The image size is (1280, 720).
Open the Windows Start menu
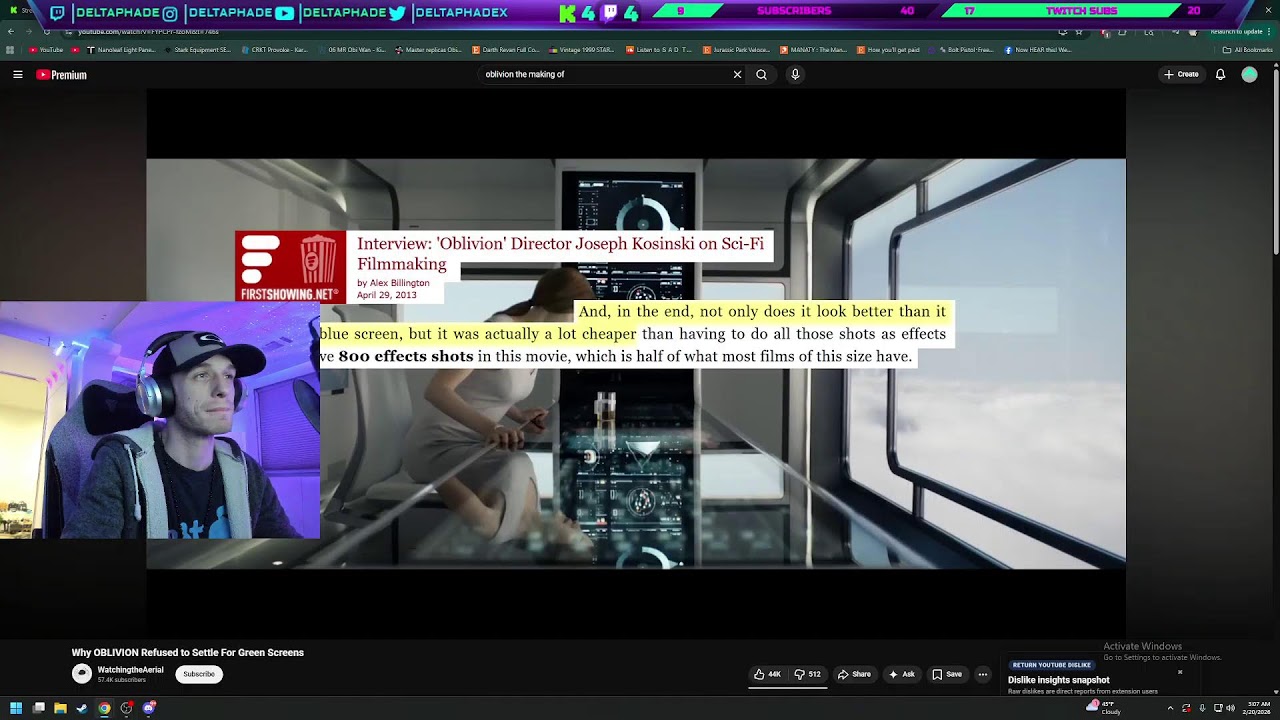coord(16,708)
